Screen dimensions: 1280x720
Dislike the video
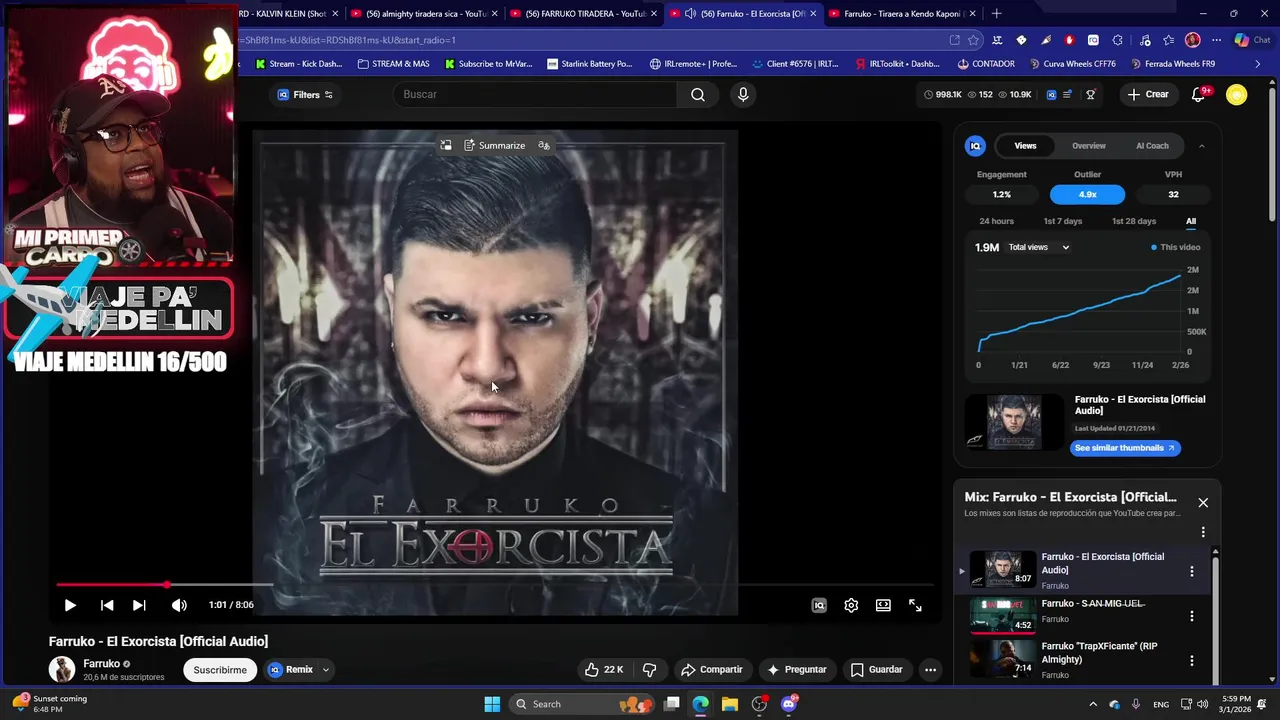click(x=649, y=670)
